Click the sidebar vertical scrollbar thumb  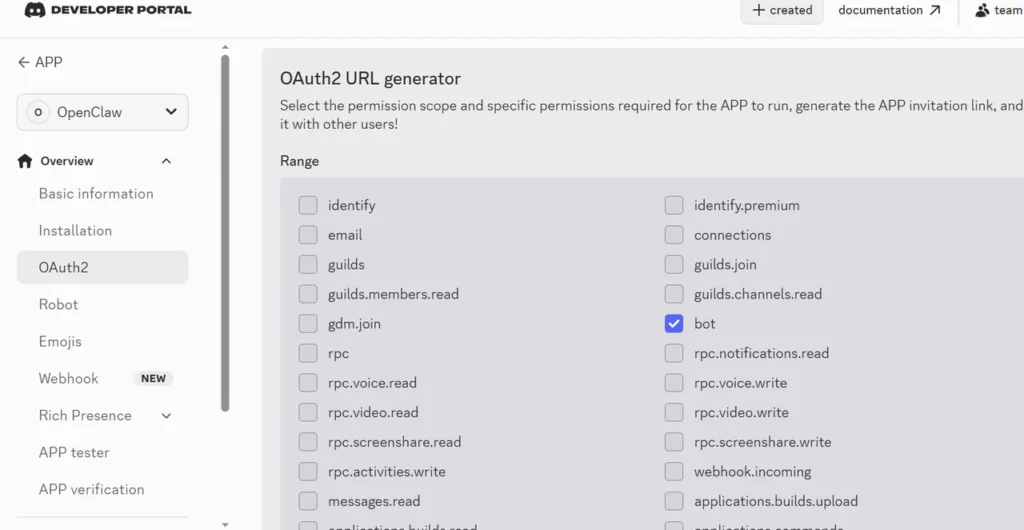coord(225,233)
